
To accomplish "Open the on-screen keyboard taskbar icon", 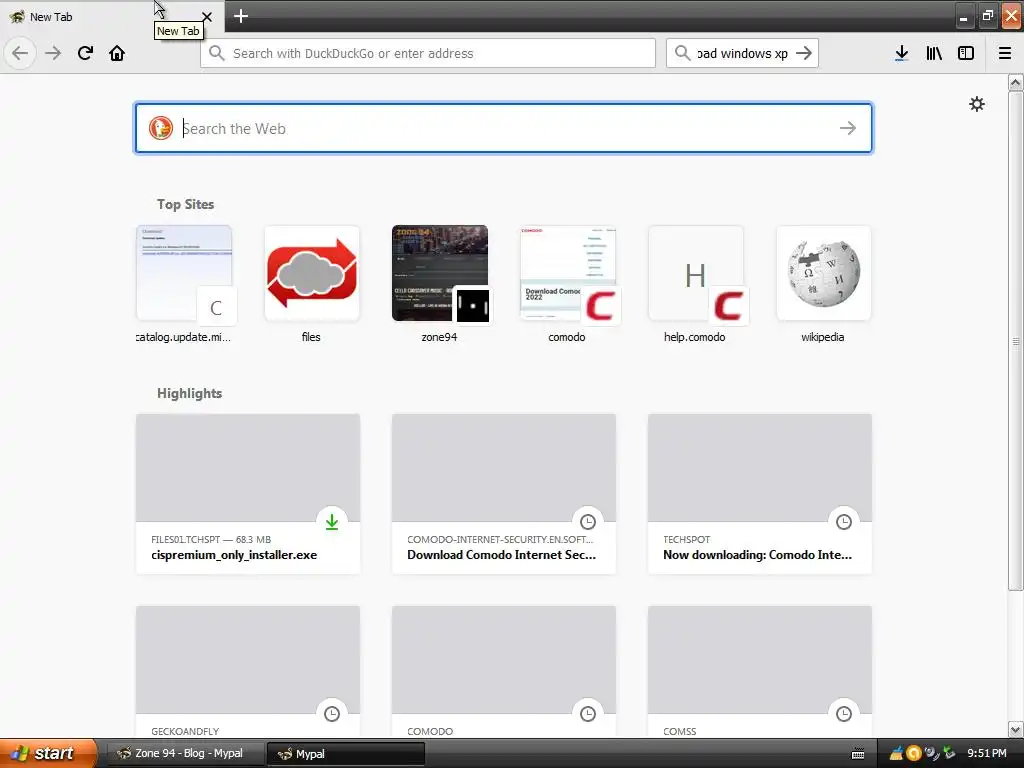I will (x=858, y=754).
